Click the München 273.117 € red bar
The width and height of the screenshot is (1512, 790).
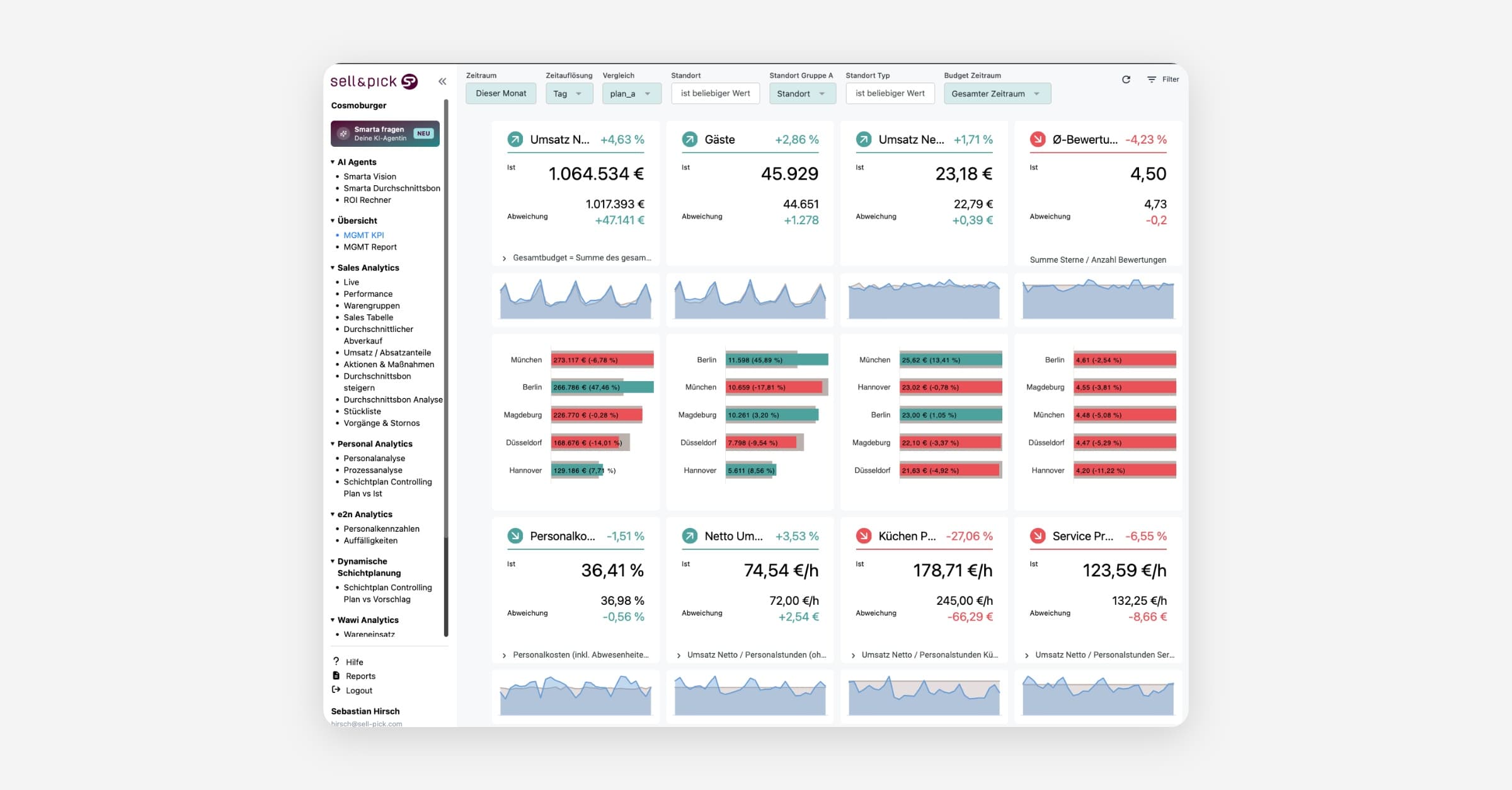pos(602,360)
